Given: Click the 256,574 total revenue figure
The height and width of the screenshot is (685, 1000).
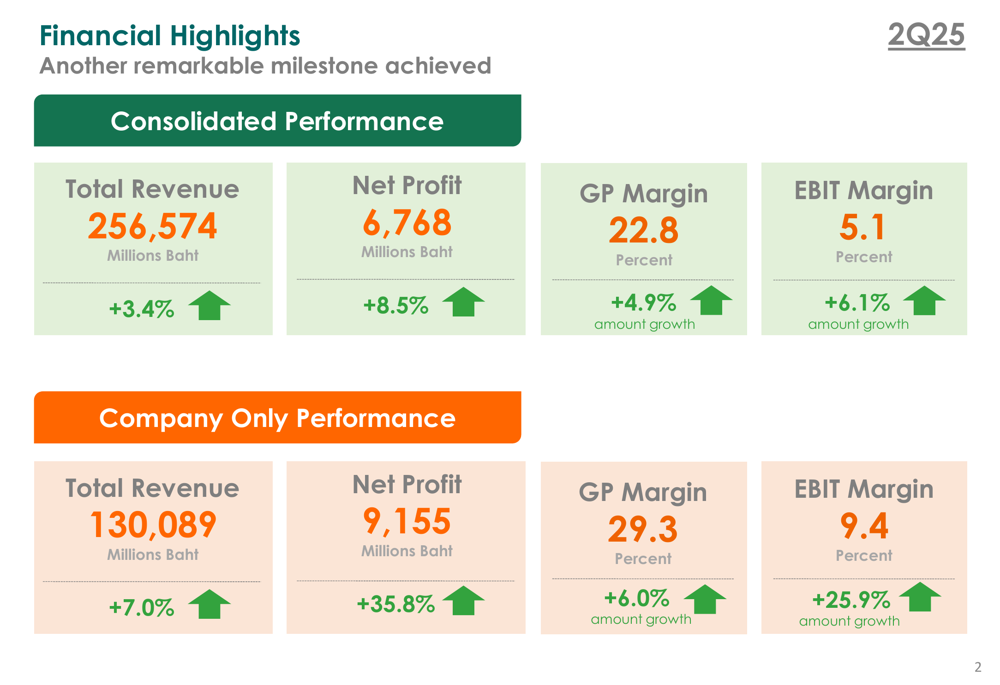Looking at the screenshot, I should 152,227.
